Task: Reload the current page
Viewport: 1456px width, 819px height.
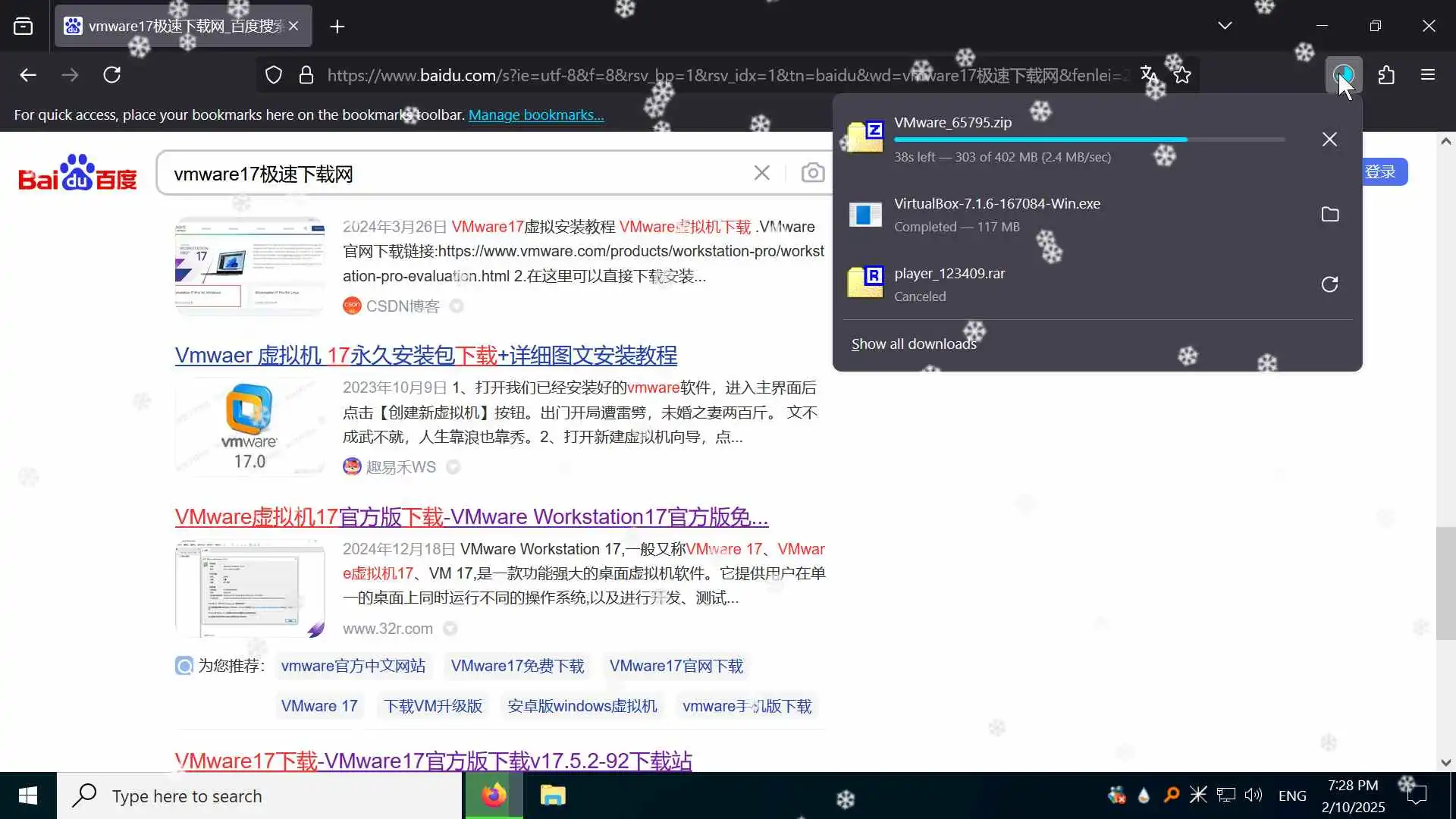Action: (112, 75)
